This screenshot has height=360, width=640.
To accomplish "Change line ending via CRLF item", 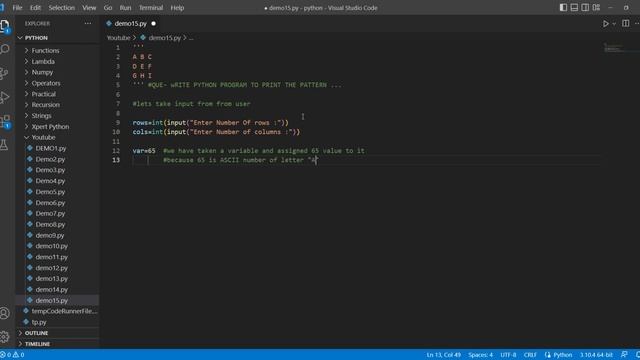I will (530, 355).
